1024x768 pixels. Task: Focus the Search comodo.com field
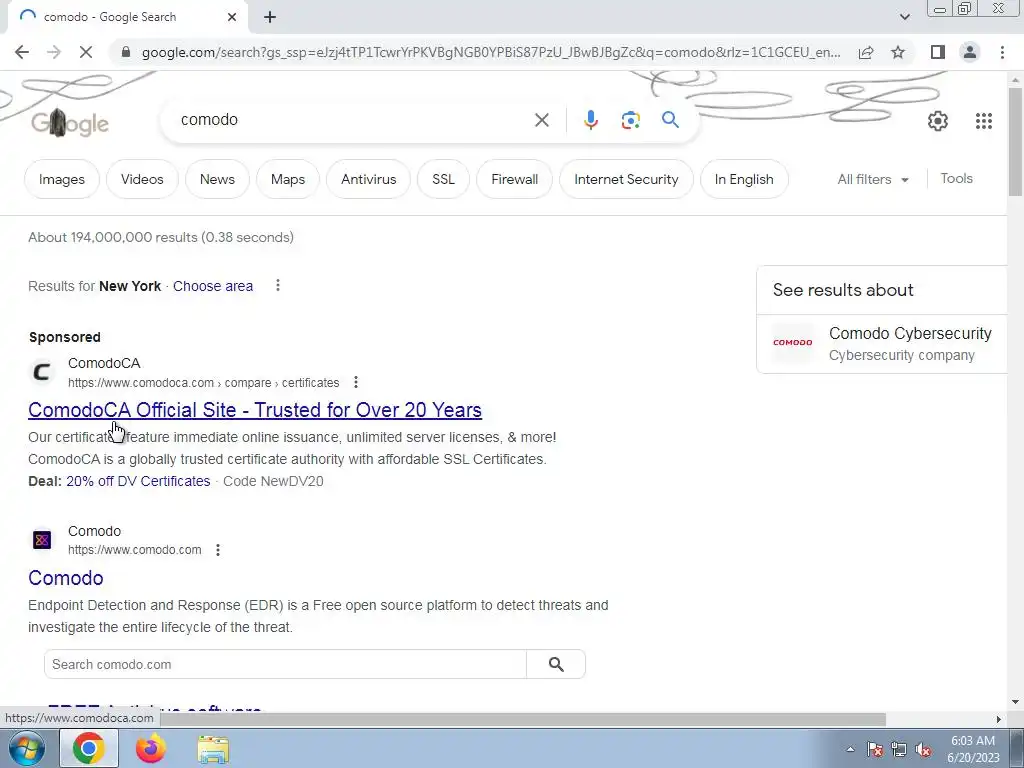click(x=285, y=664)
